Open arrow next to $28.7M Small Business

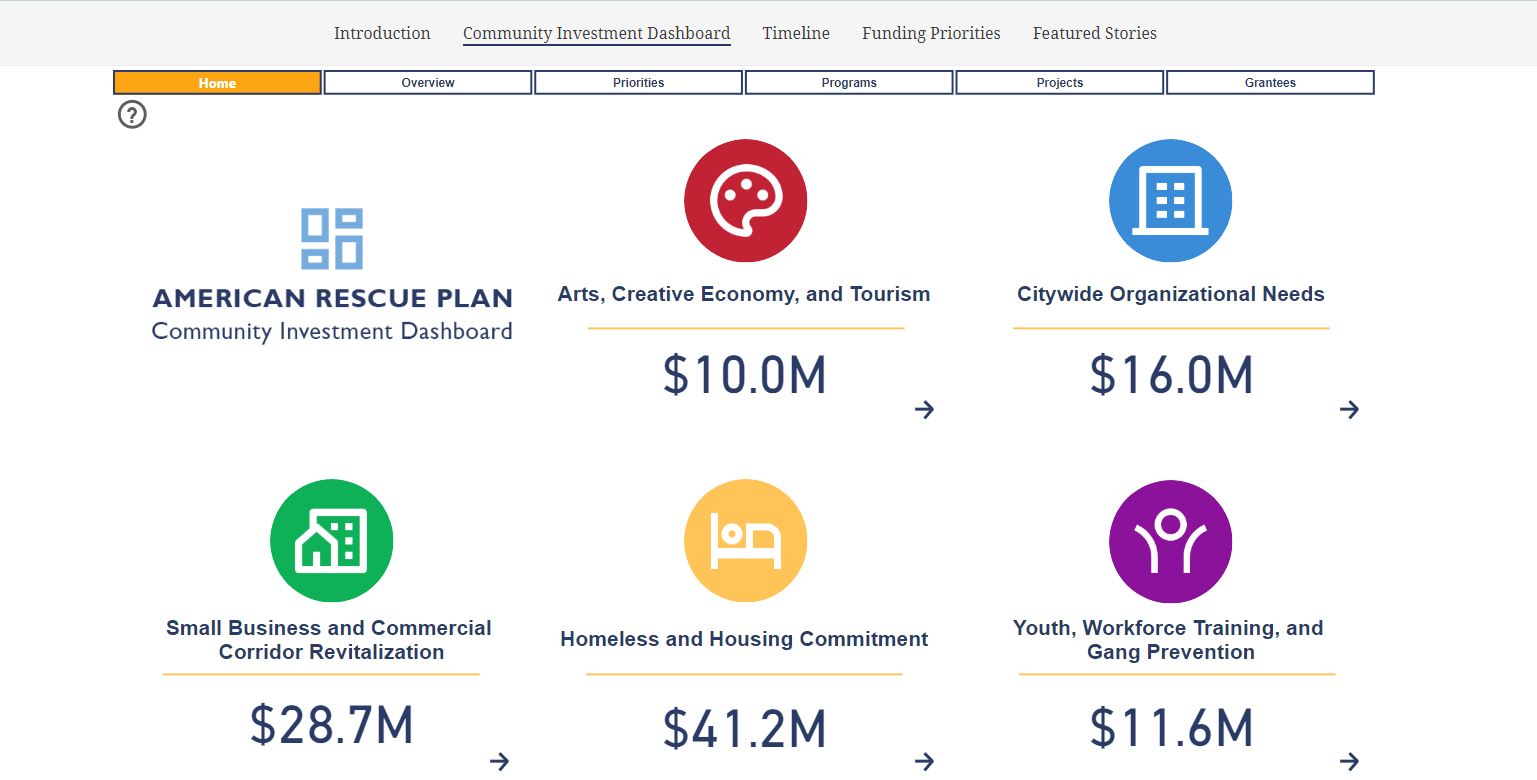tap(499, 762)
